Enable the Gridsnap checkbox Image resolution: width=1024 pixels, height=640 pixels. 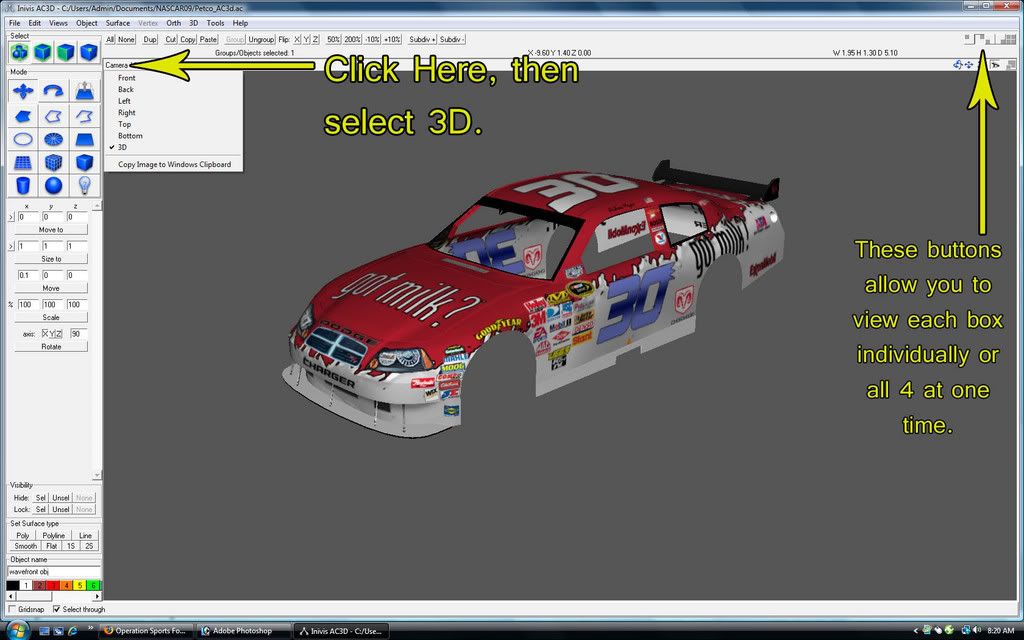pyautogui.click(x=12, y=609)
